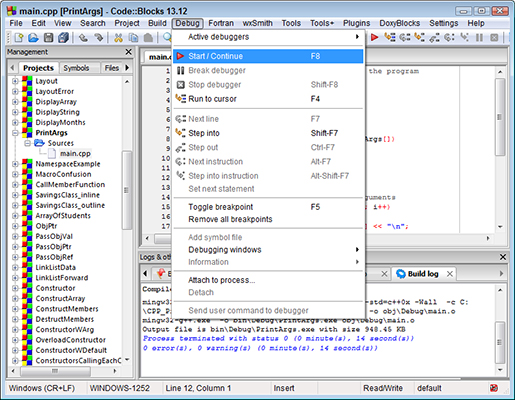Screen dimensions: 515x400
Task: Select the Build log tab
Action: point(423,274)
